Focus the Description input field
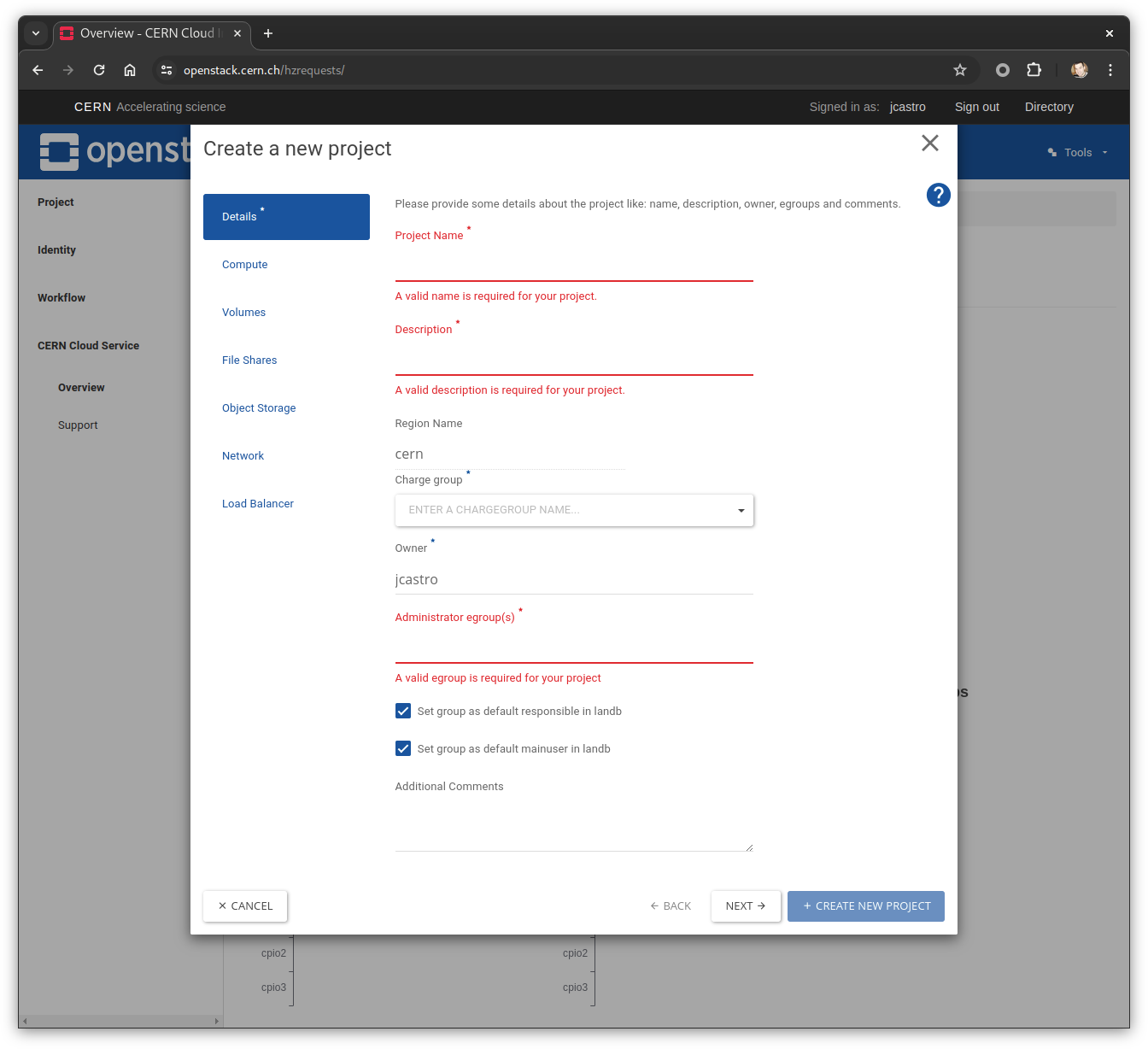Screen dimensions: 1148x1049 pyautogui.click(x=574, y=360)
